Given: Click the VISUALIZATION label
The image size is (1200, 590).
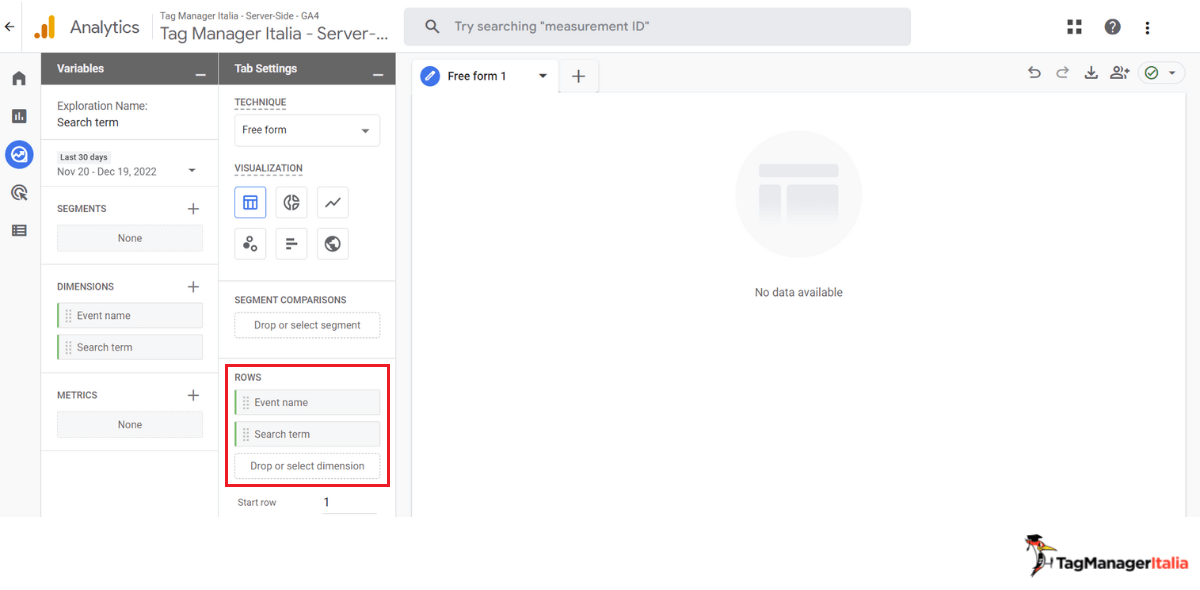Looking at the screenshot, I should click(268, 168).
